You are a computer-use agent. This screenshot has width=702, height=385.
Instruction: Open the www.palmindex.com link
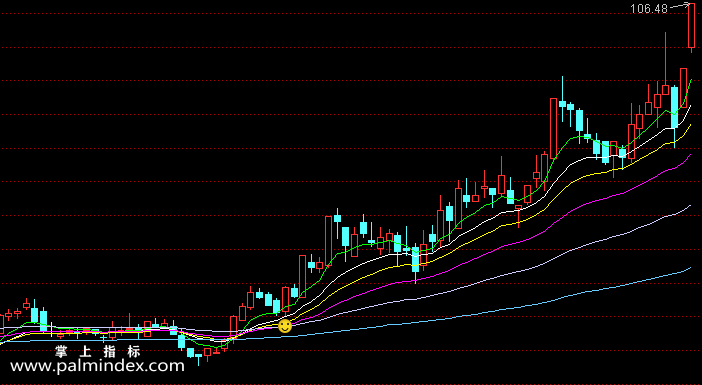click(x=97, y=366)
